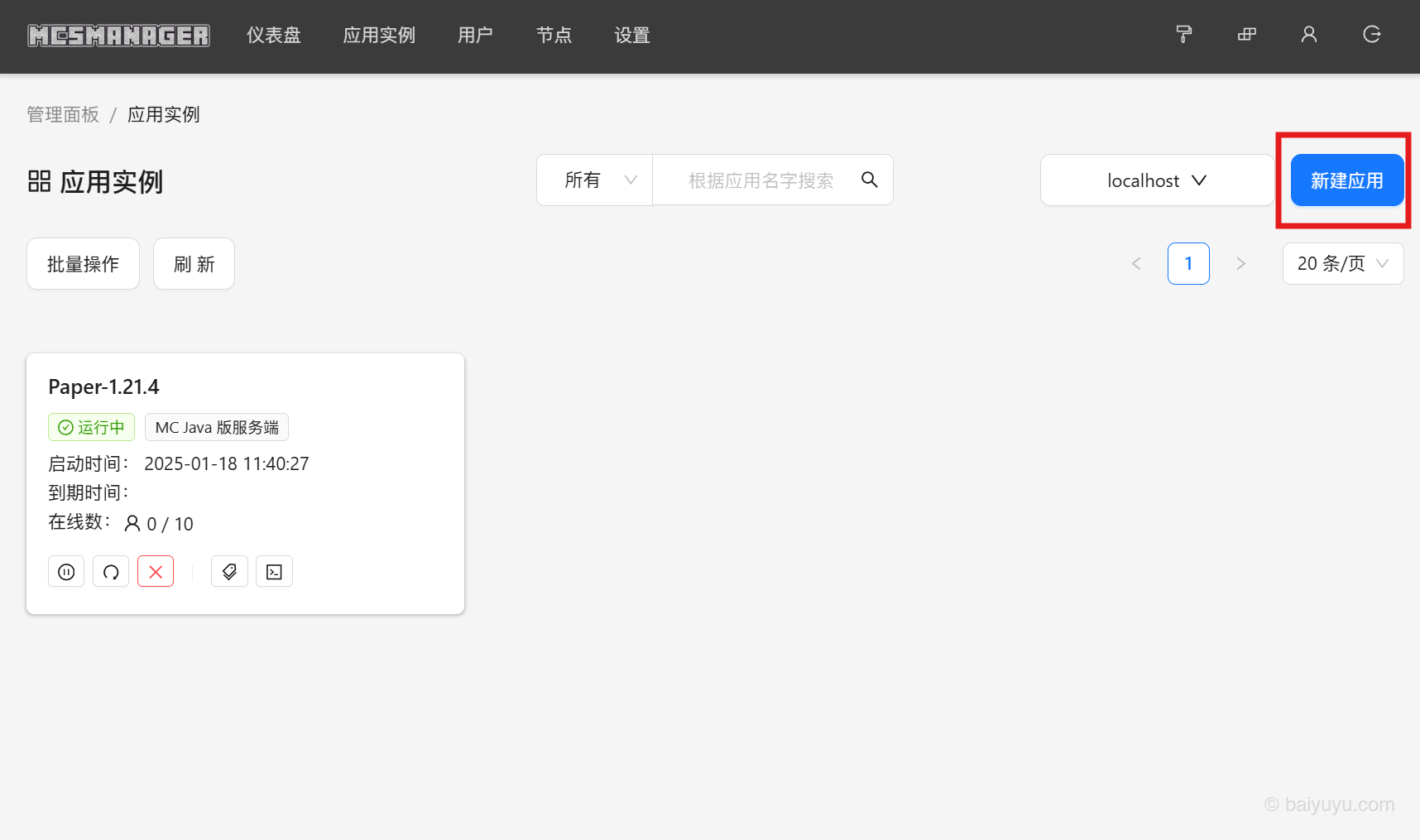Click the user profile icon in top bar
The image size is (1420, 840).
pos(1308,34)
